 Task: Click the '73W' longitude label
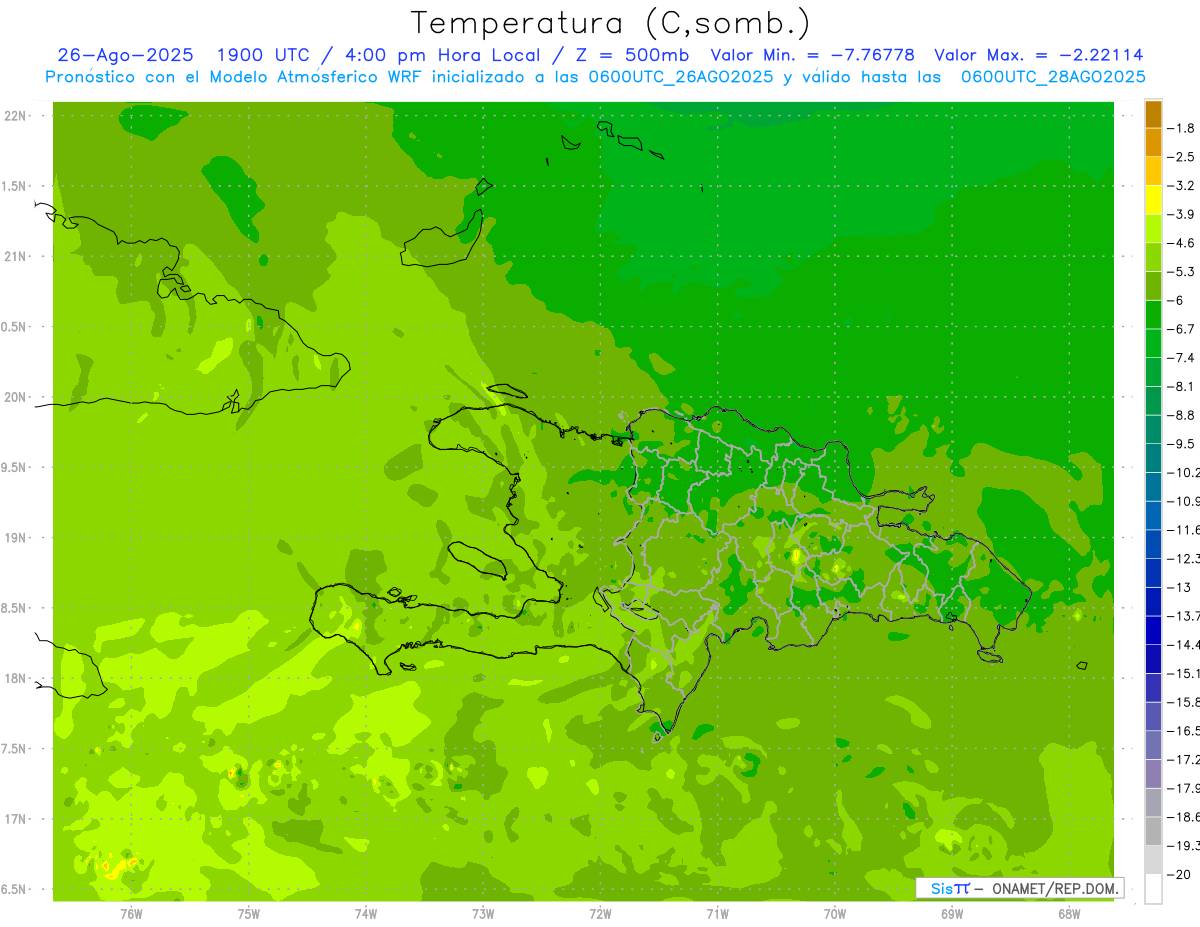point(483,914)
